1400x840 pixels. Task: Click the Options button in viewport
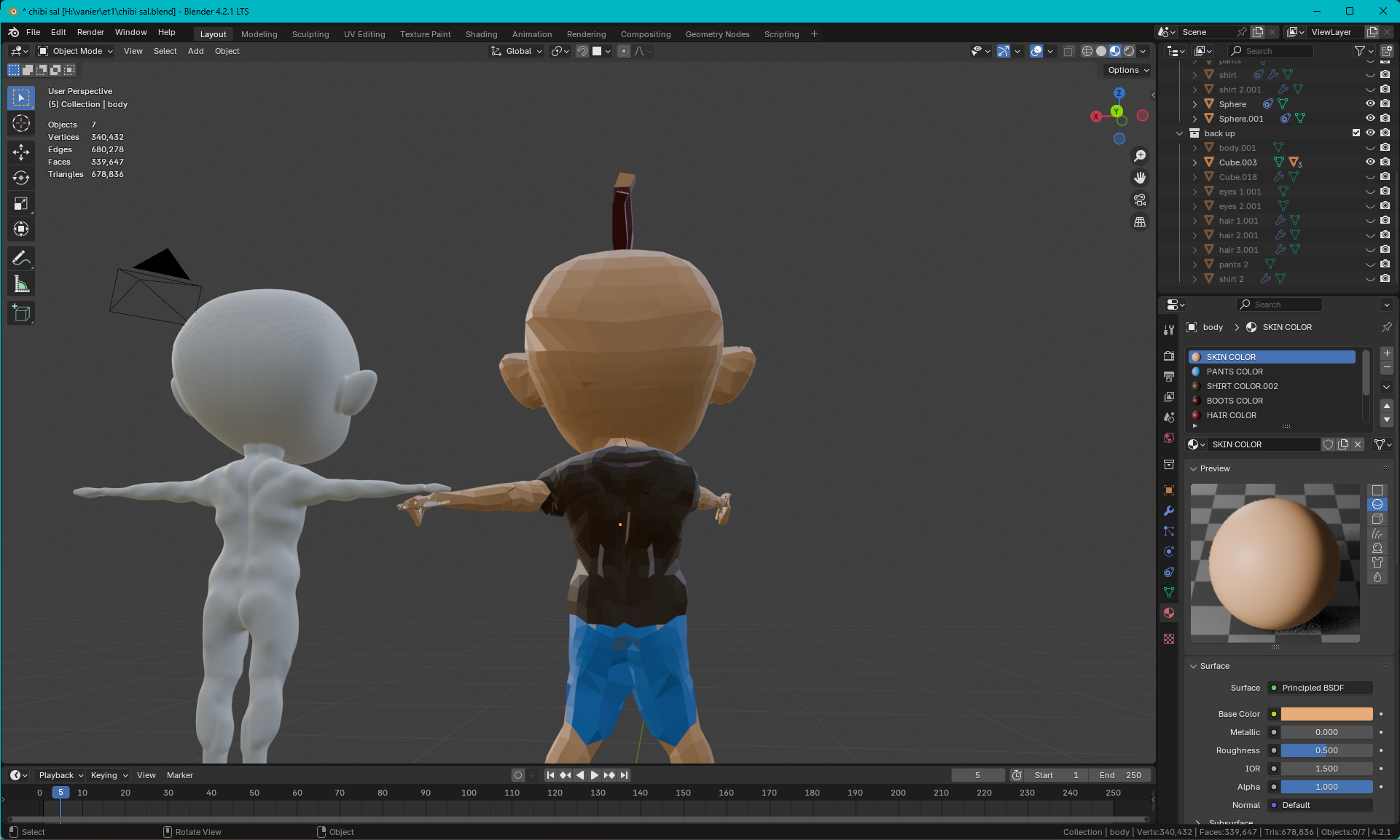point(1127,70)
